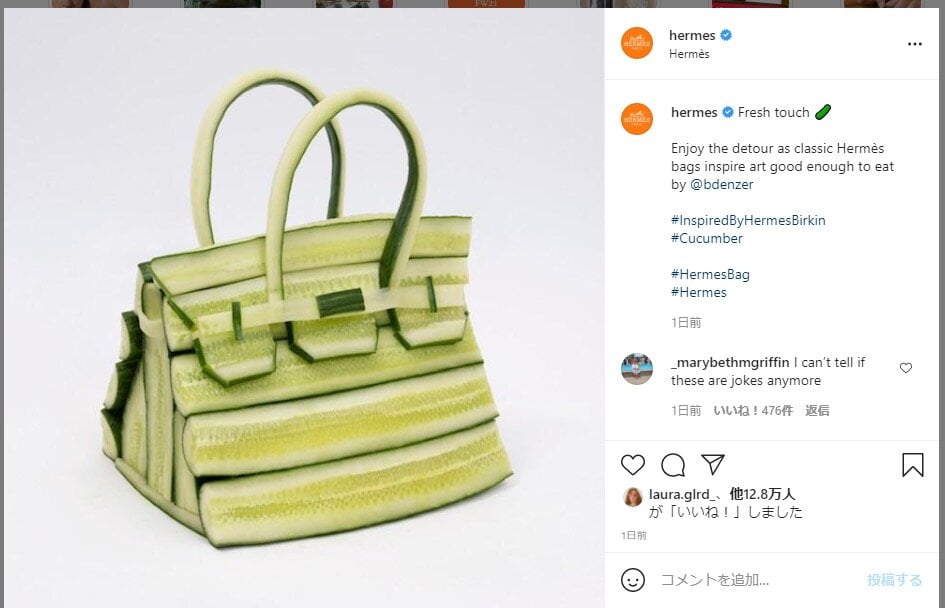
Task: Open the #Cucumber hashtag
Action: tap(707, 239)
